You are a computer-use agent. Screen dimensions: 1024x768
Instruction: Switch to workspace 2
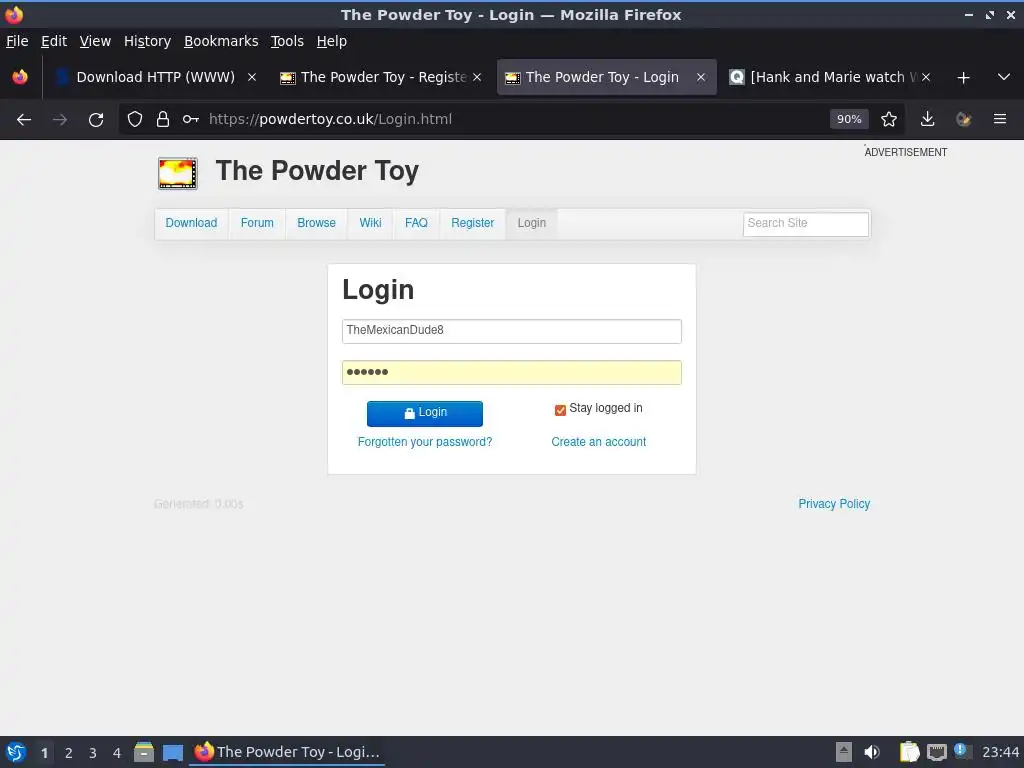pos(69,753)
